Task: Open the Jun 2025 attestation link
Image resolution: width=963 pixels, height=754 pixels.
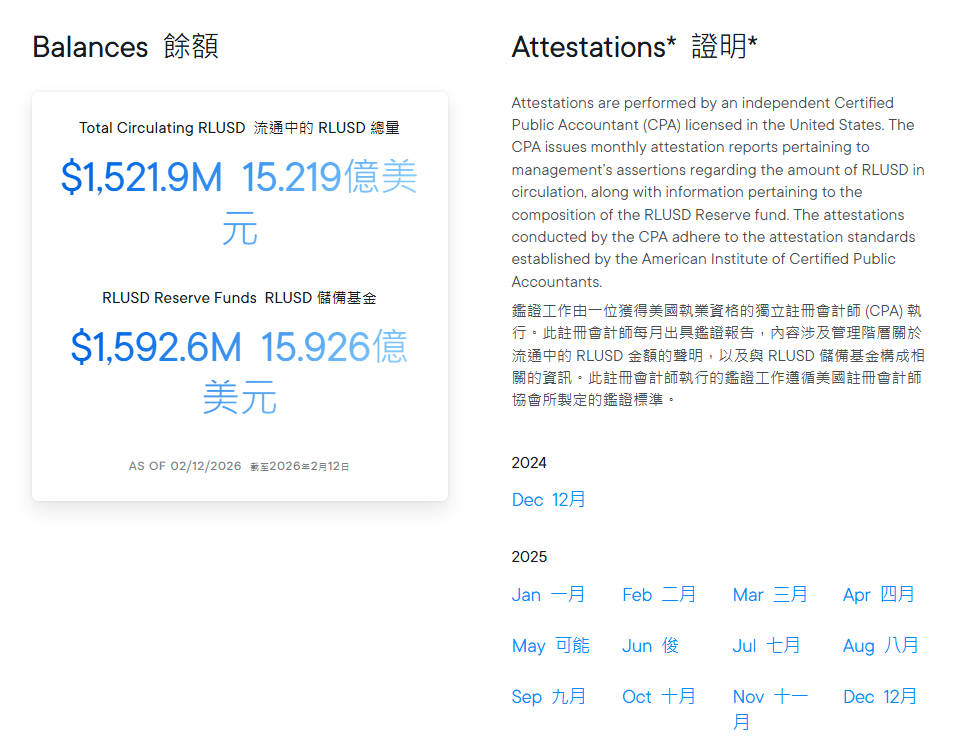Action: tap(650, 646)
